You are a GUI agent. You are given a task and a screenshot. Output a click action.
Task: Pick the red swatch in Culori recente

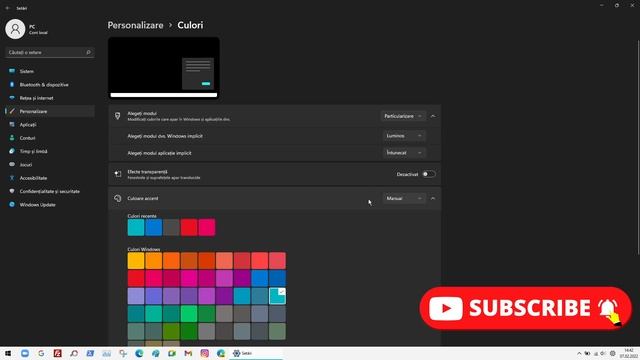click(189, 227)
